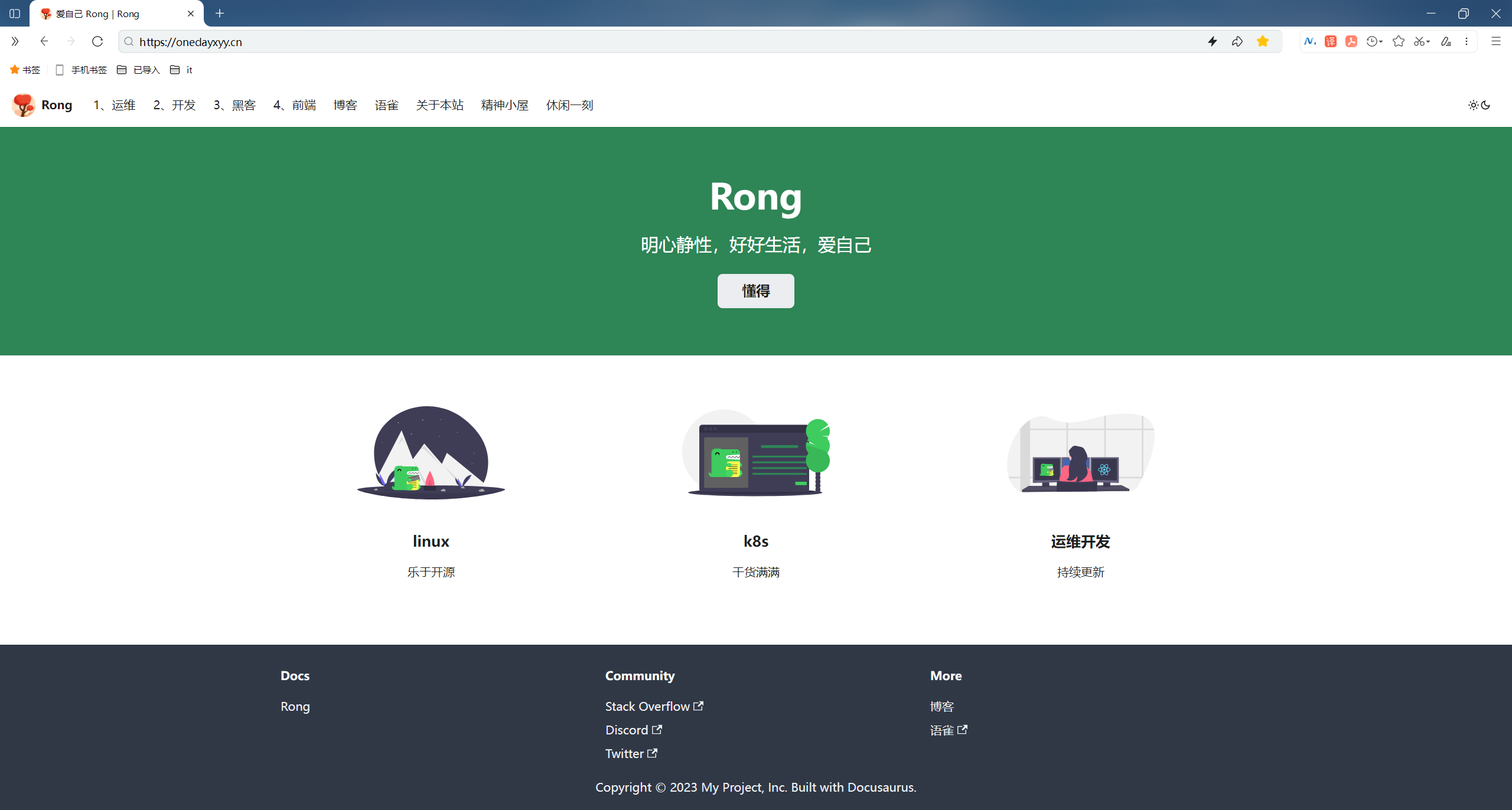Expand the double-chevron toolbar expander
The width and height of the screenshot is (1512, 810).
(15, 41)
